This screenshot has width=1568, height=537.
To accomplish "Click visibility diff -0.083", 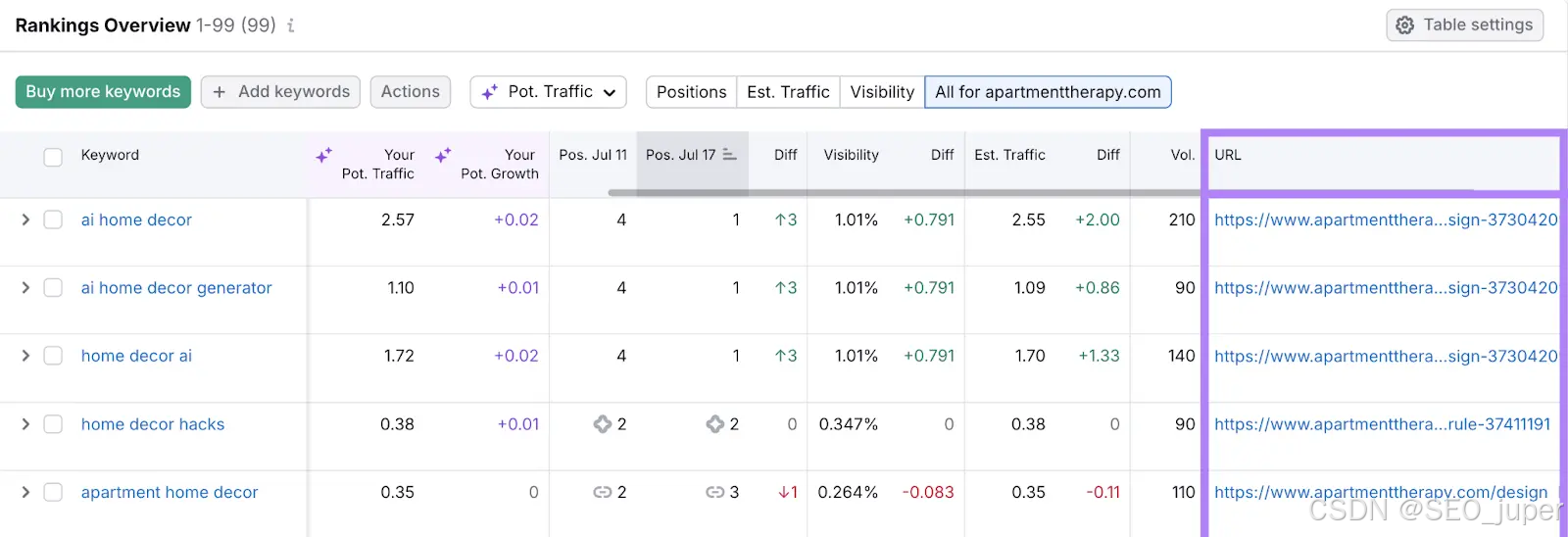I will (x=928, y=492).
